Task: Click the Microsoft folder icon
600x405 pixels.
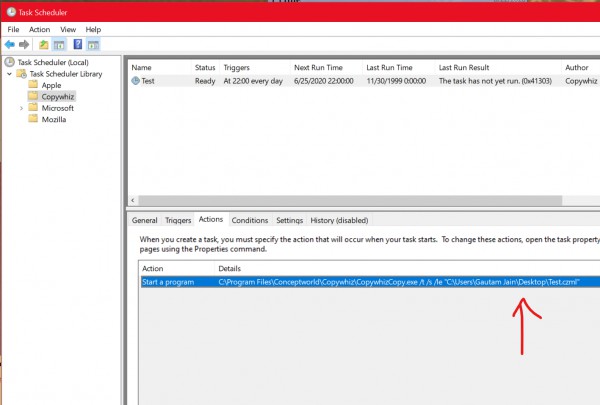Action: coord(33,108)
